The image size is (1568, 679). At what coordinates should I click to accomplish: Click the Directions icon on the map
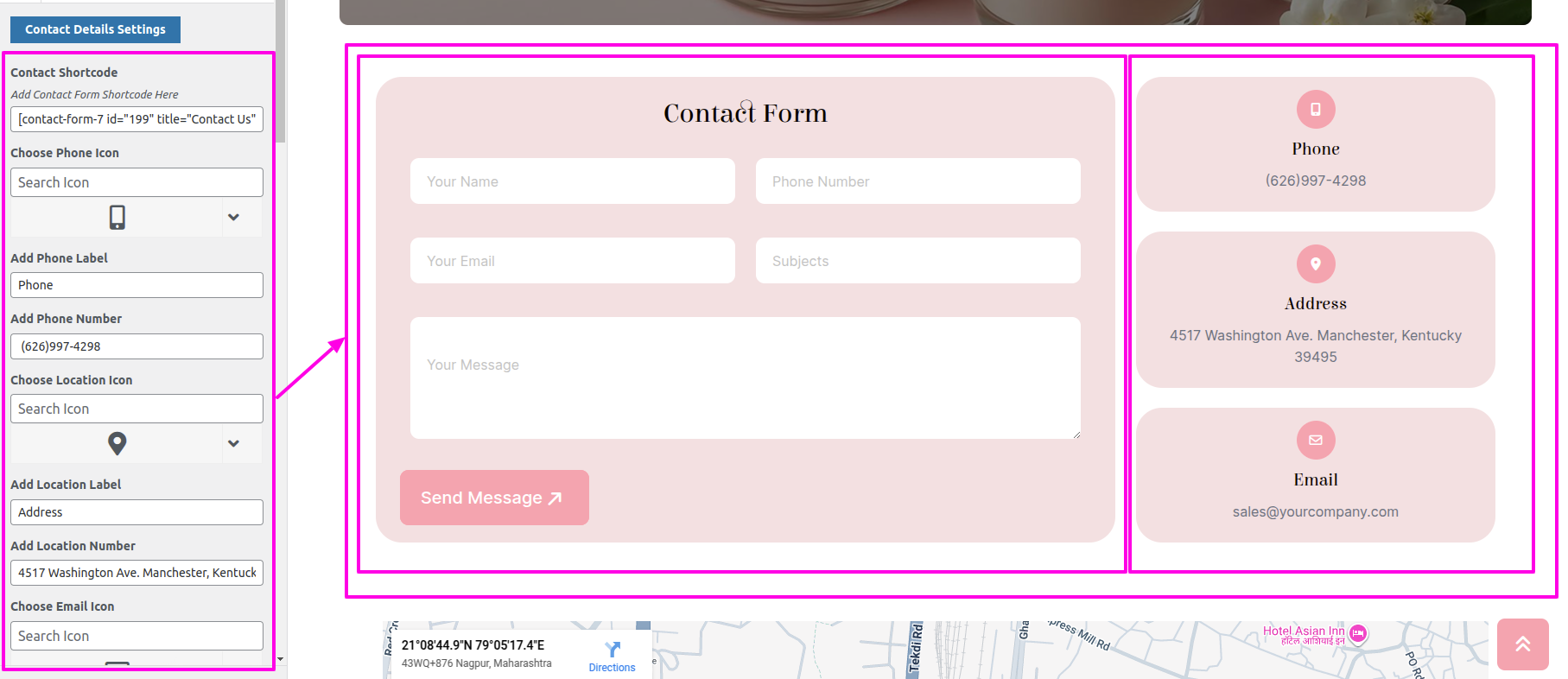pyautogui.click(x=613, y=650)
